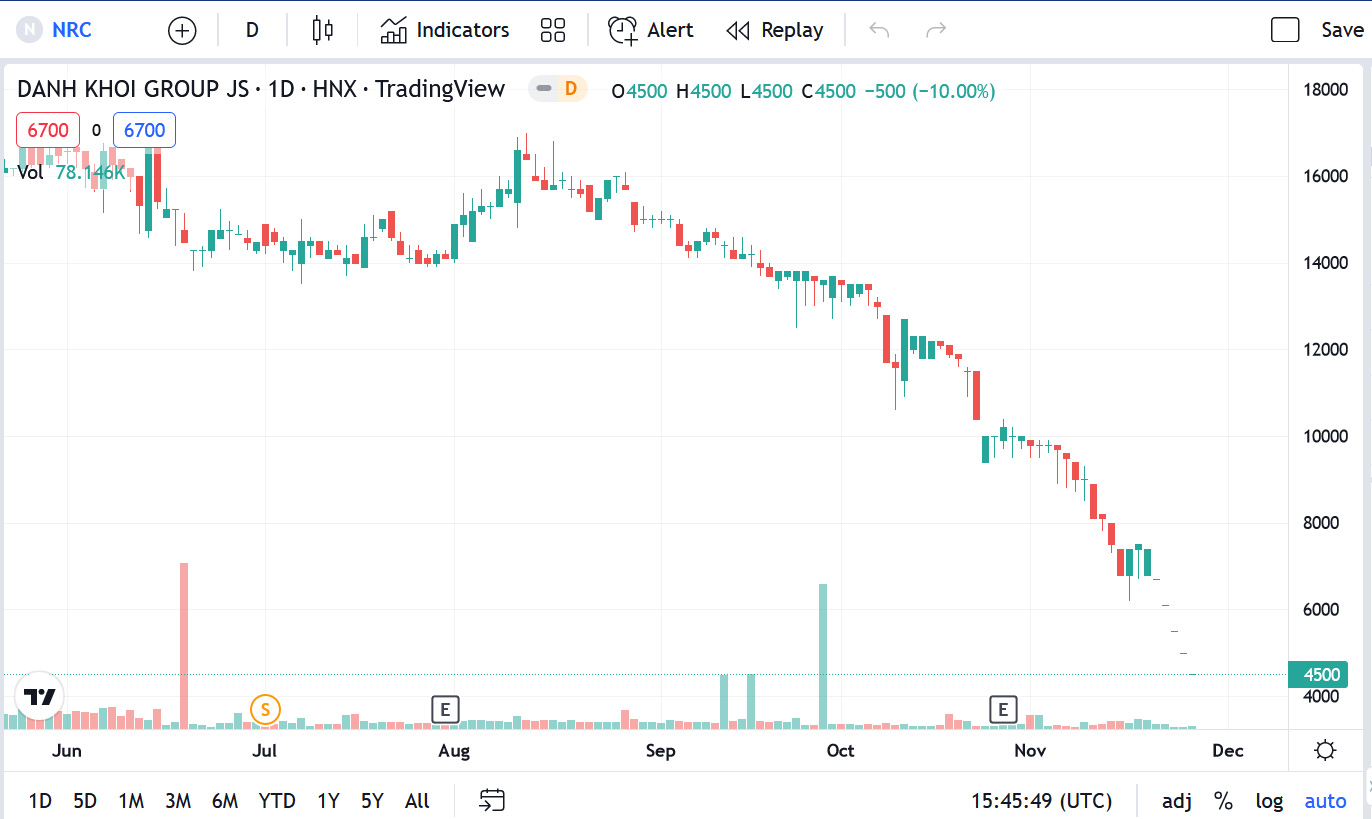
Task: Open the candlestick chart style menu
Action: pos(322,30)
